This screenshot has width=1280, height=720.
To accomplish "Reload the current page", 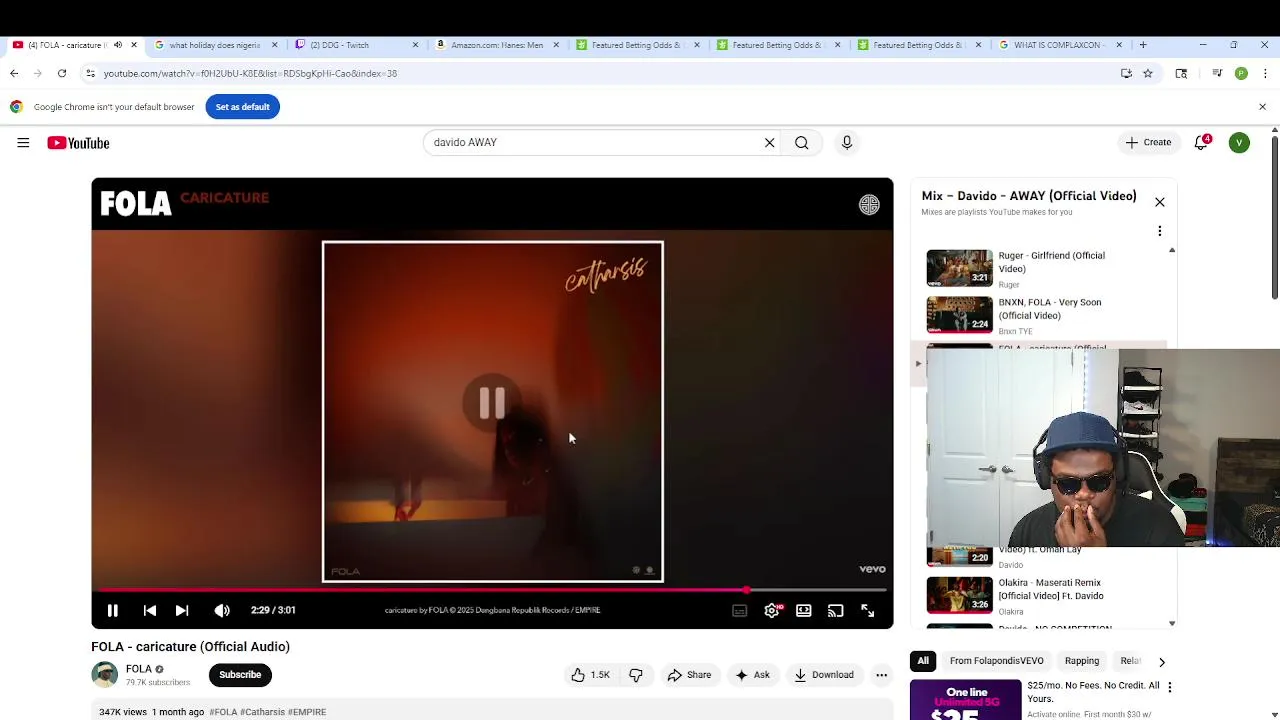I will (62, 73).
